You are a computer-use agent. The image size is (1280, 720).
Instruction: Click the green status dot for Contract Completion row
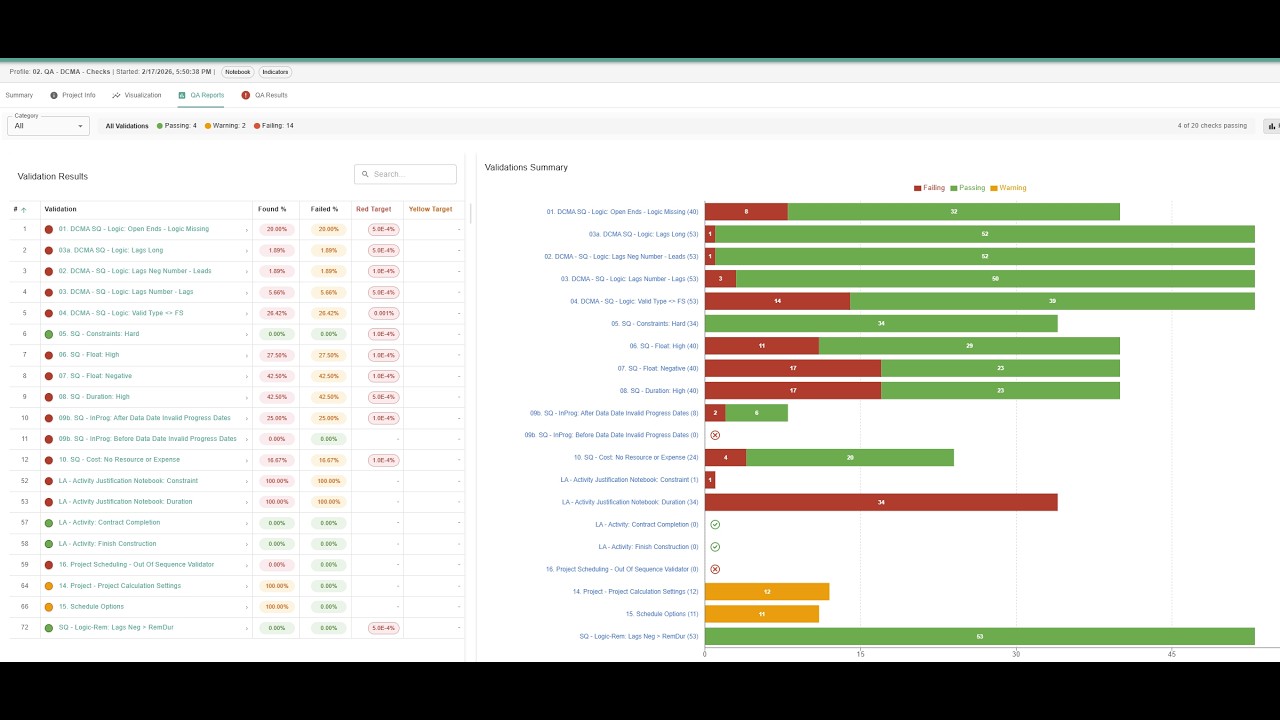click(x=49, y=523)
